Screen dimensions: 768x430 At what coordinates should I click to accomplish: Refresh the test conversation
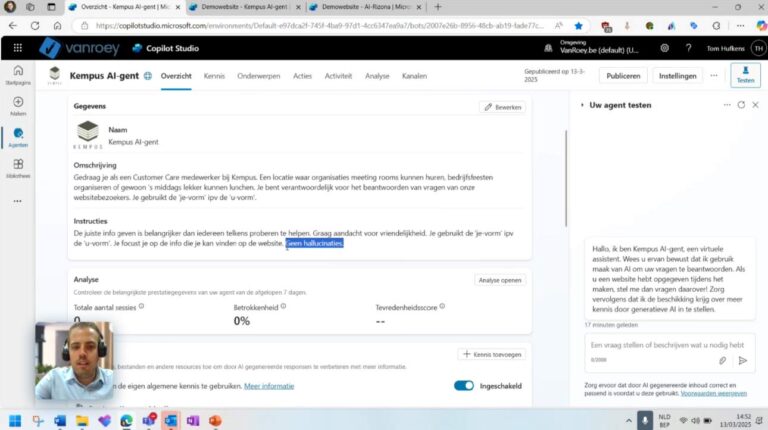pos(741,105)
